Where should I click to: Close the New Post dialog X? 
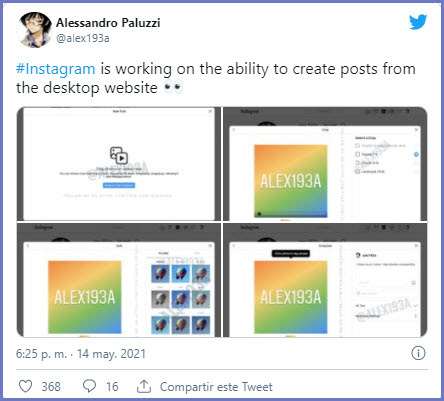tap(210, 111)
